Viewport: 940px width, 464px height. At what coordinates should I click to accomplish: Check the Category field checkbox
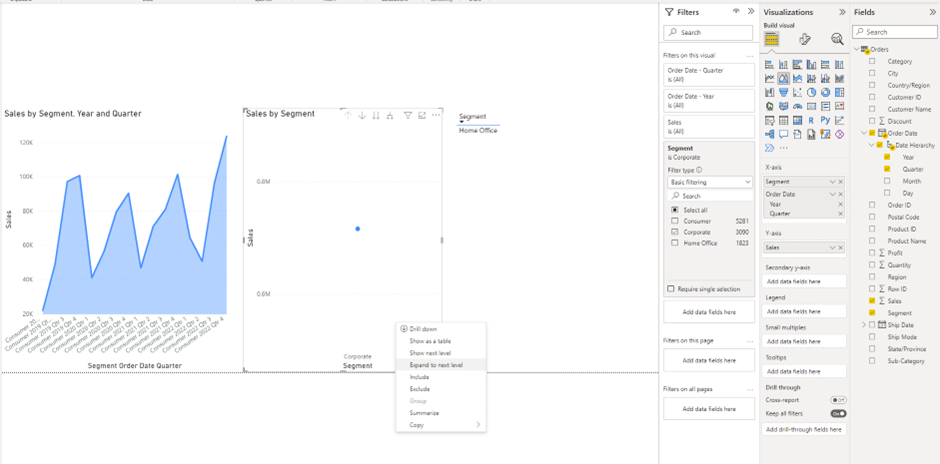[872, 61]
